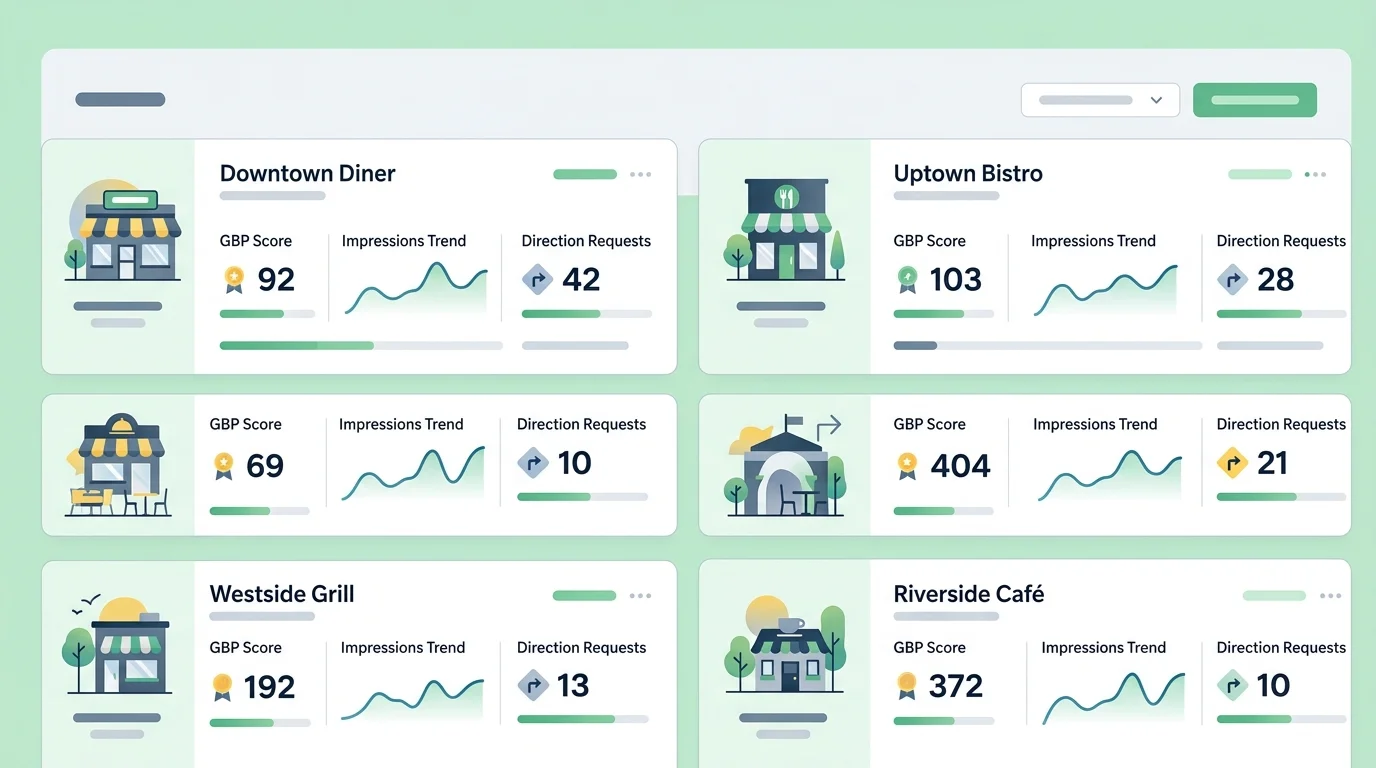Screen dimensions: 1376x768
Task: Click the light green status pill on Uptown Bistro
Action: 1260,174
